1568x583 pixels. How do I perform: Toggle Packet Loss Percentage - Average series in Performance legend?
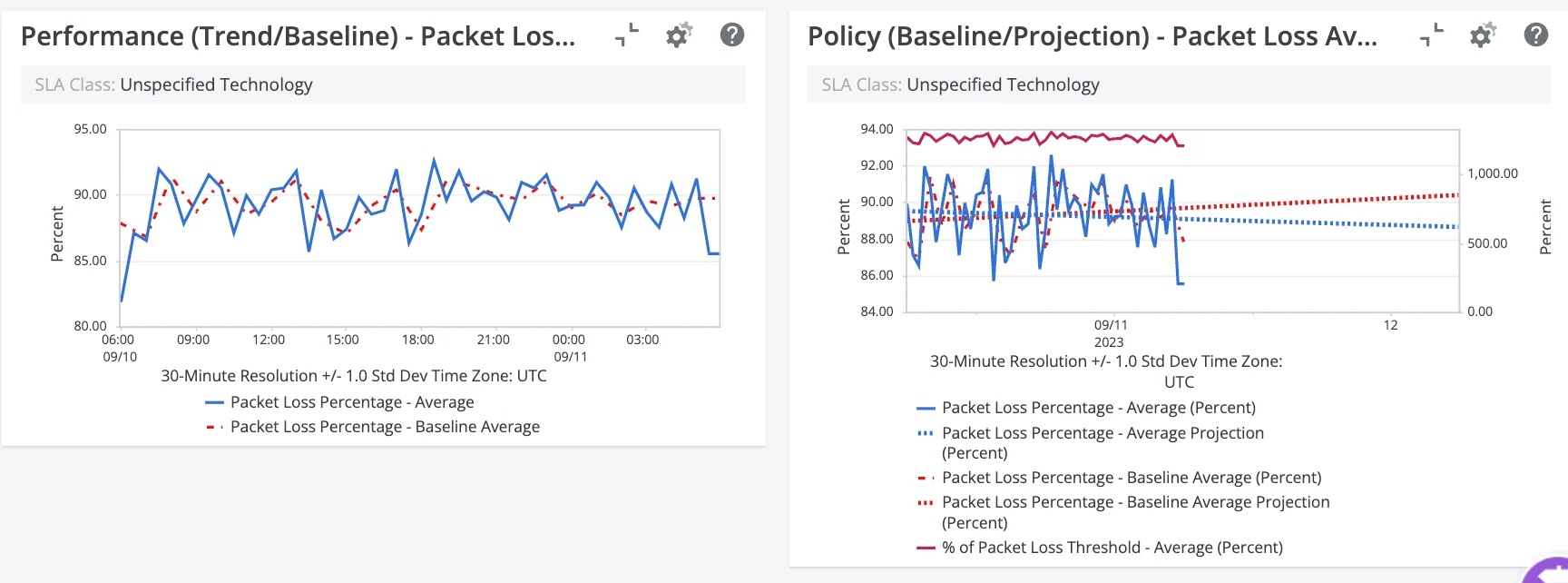tap(351, 402)
